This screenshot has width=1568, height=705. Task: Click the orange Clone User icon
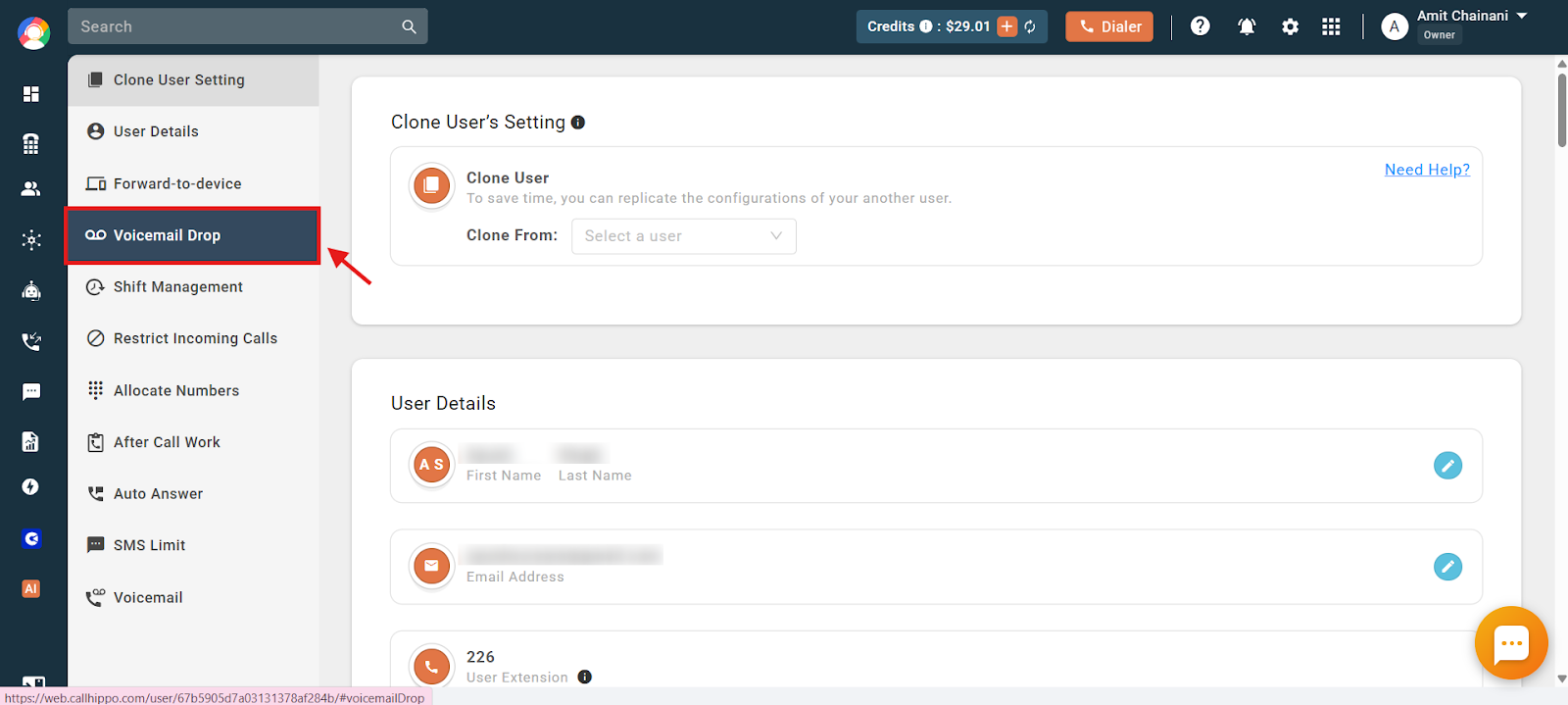(x=431, y=185)
